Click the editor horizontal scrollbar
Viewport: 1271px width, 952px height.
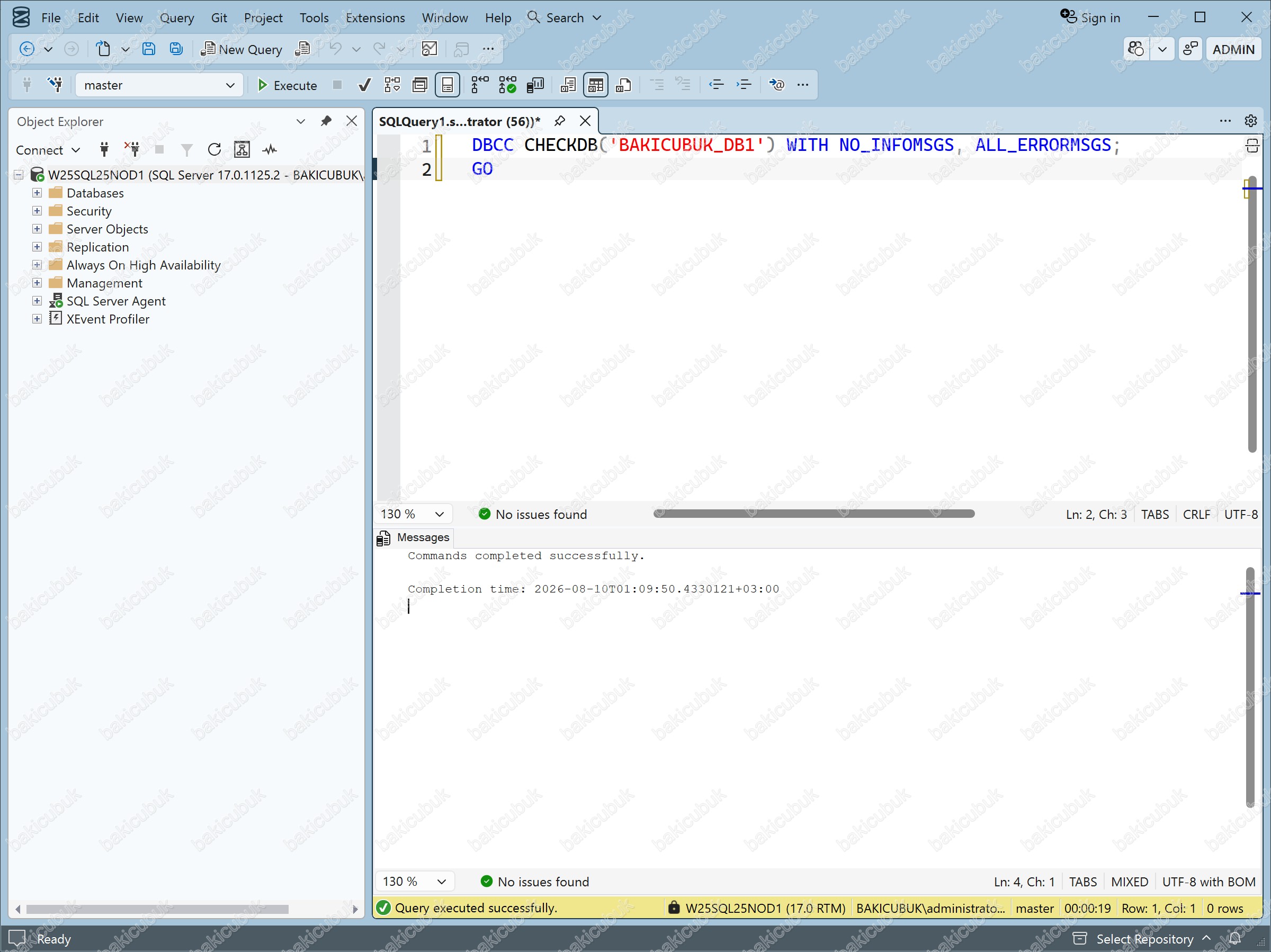click(813, 514)
